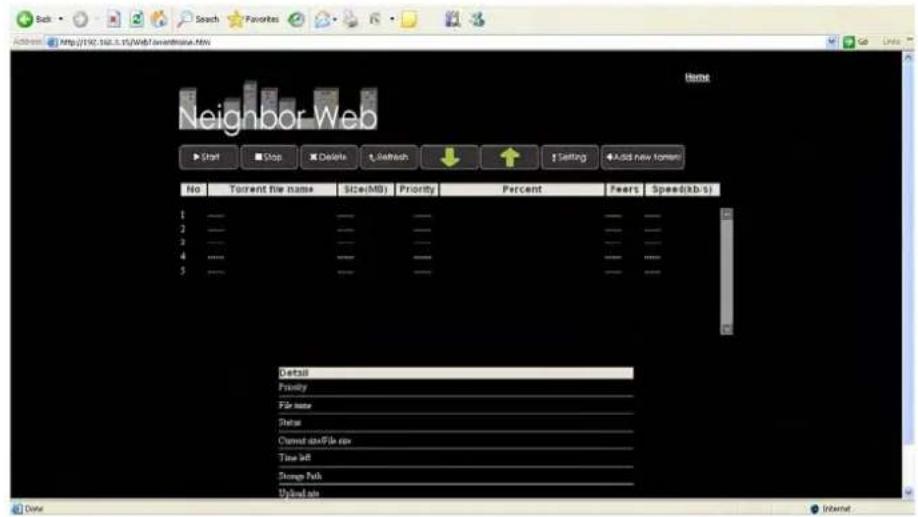The width and height of the screenshot is (918, 517).
Task: Click the browser Back button
Action: [33, 19]
